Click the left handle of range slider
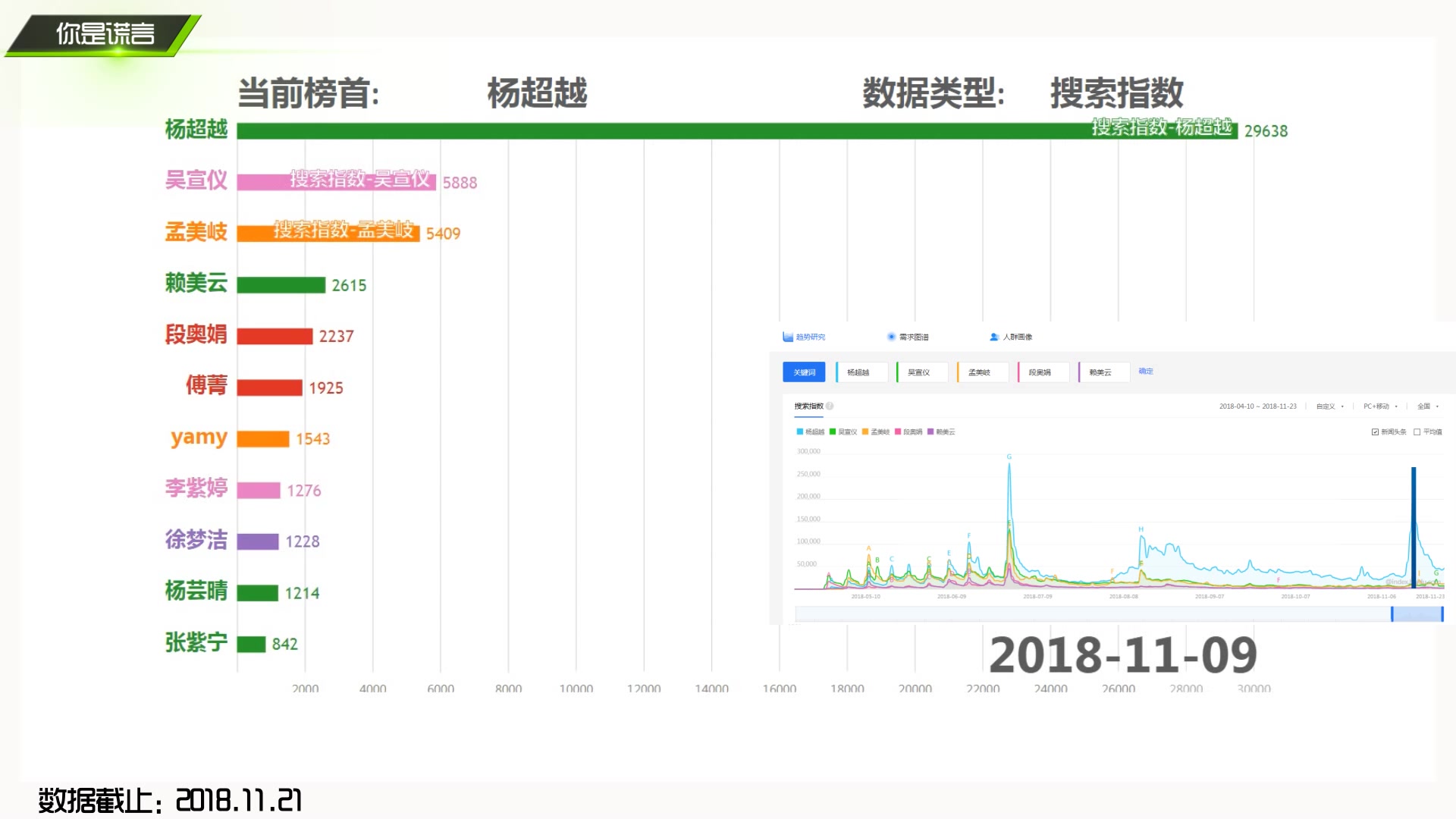 tap(1392, 614)
